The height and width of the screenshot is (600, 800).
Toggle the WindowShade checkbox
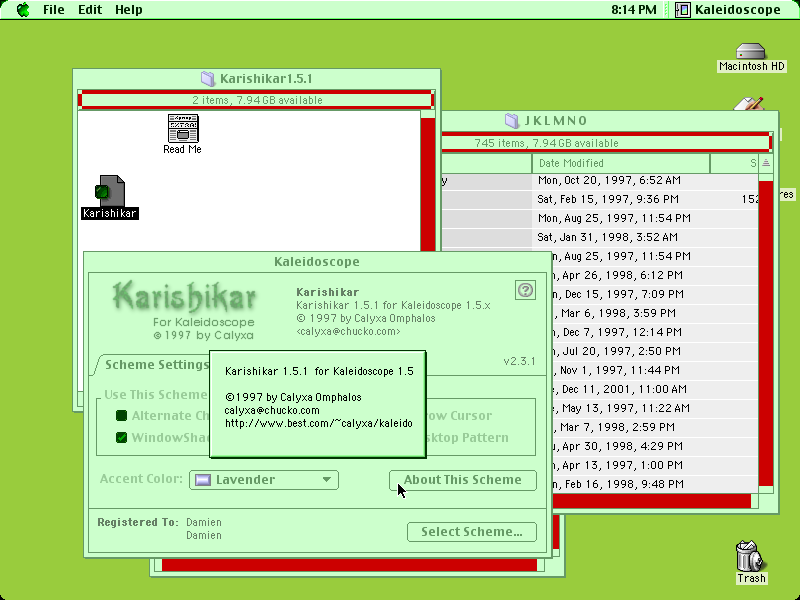(121, 438)
